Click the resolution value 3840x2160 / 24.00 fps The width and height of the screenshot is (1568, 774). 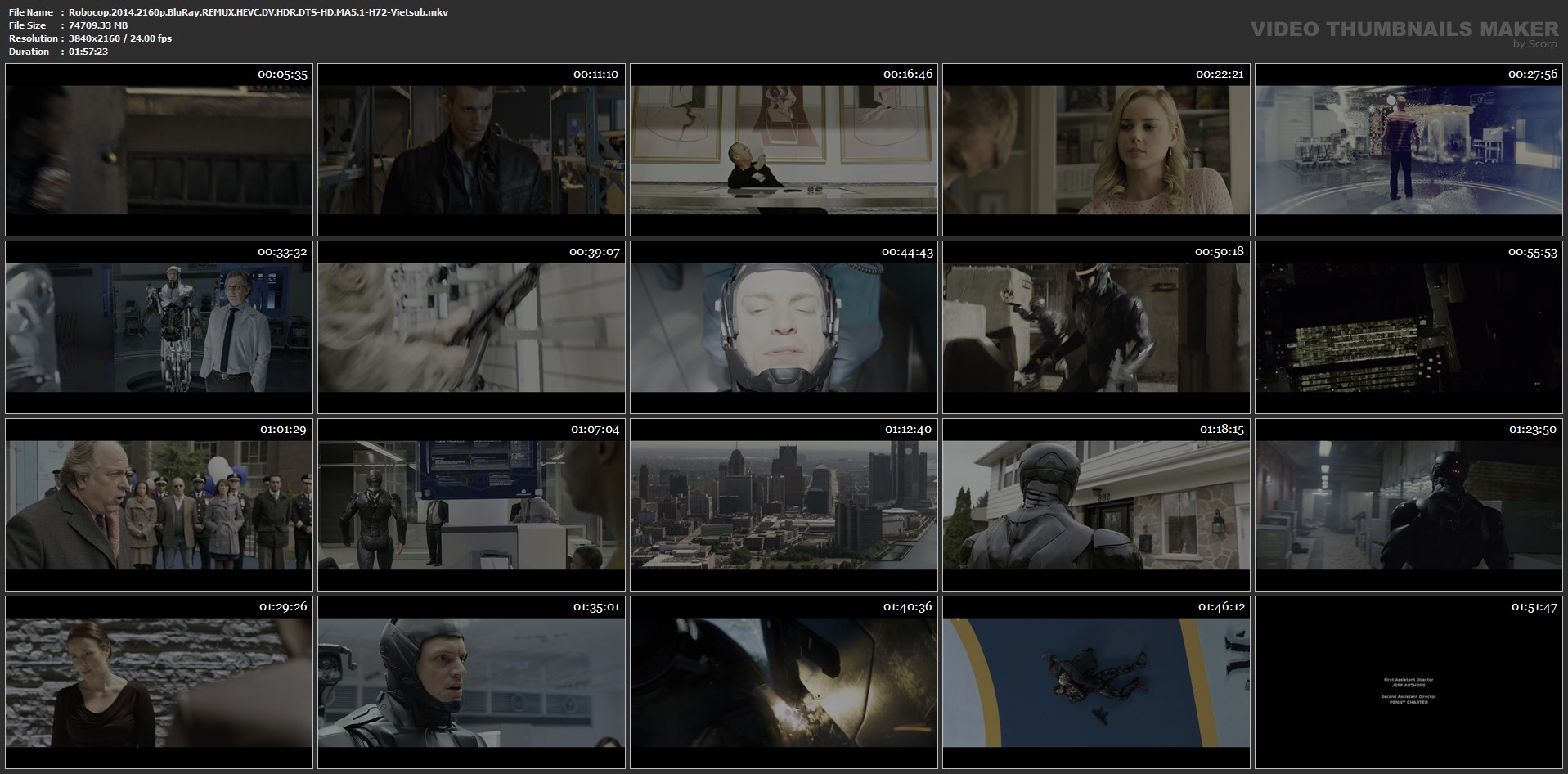click(x=120, y=38)
